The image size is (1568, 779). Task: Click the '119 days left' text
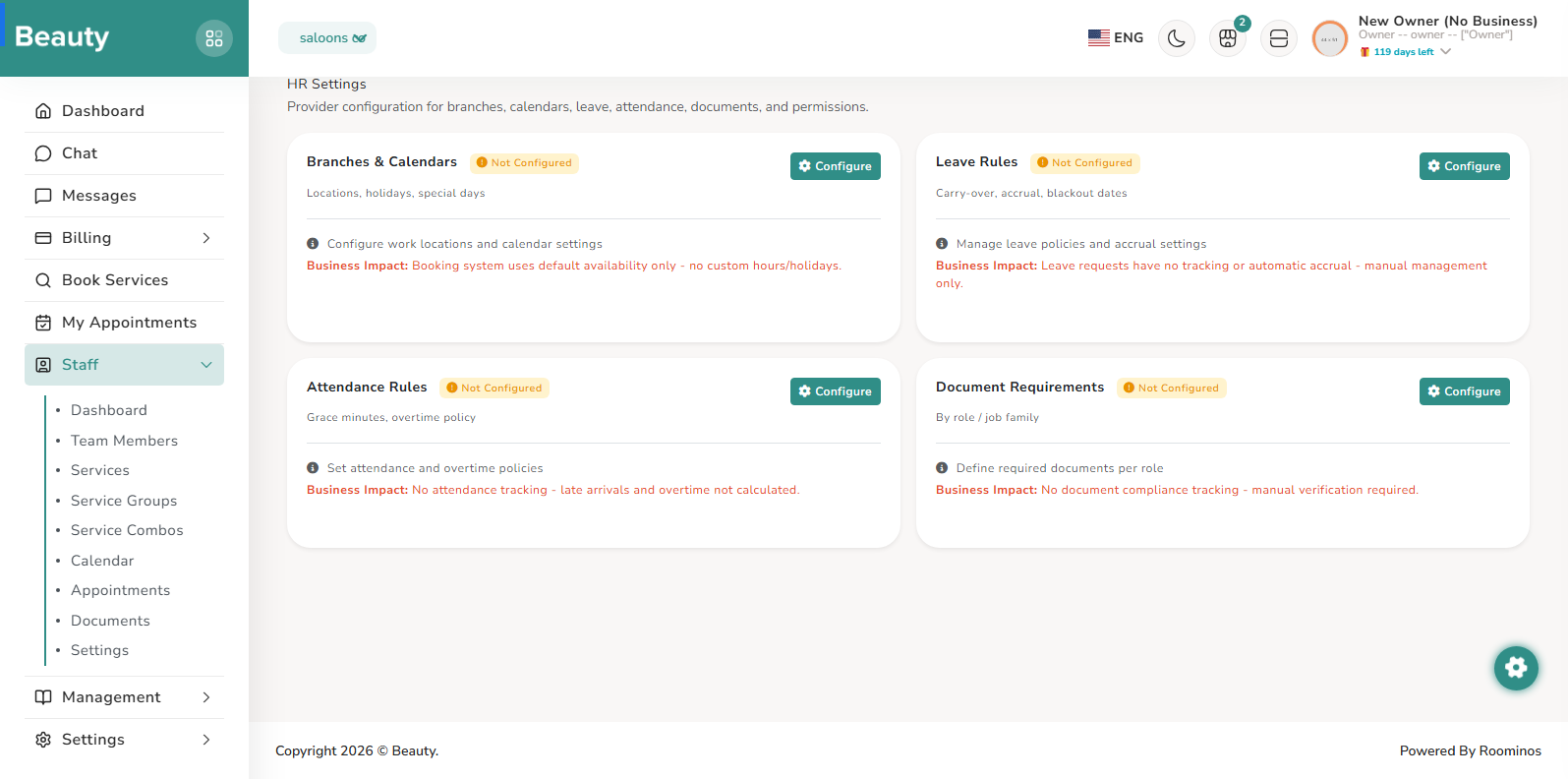click(x=1404, y=52)
